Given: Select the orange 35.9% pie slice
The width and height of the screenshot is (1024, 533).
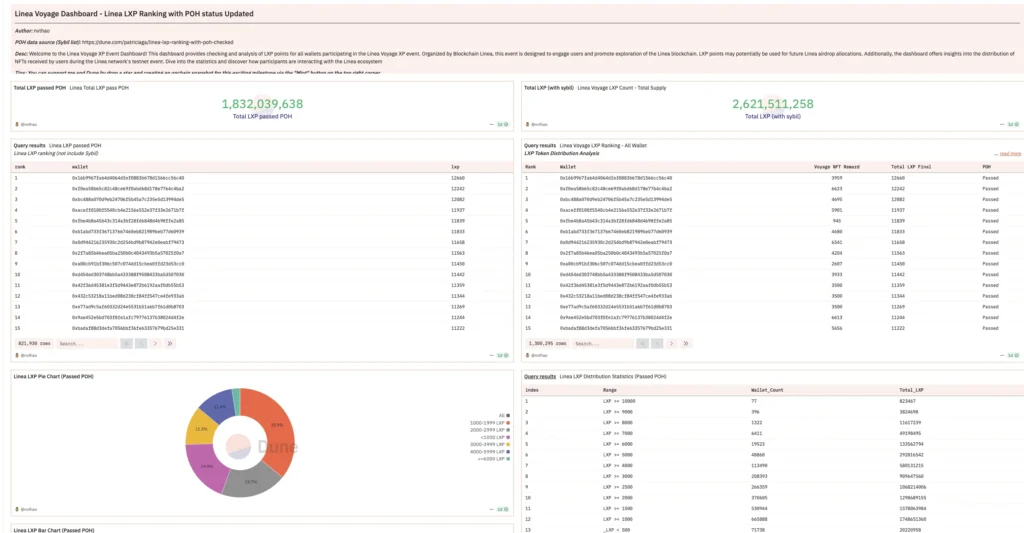Looking at the screenshot, I should (277, 426).
